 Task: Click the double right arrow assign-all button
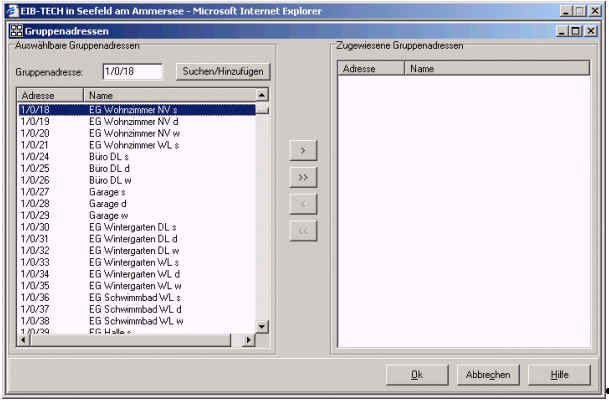(x=303, y=177)
